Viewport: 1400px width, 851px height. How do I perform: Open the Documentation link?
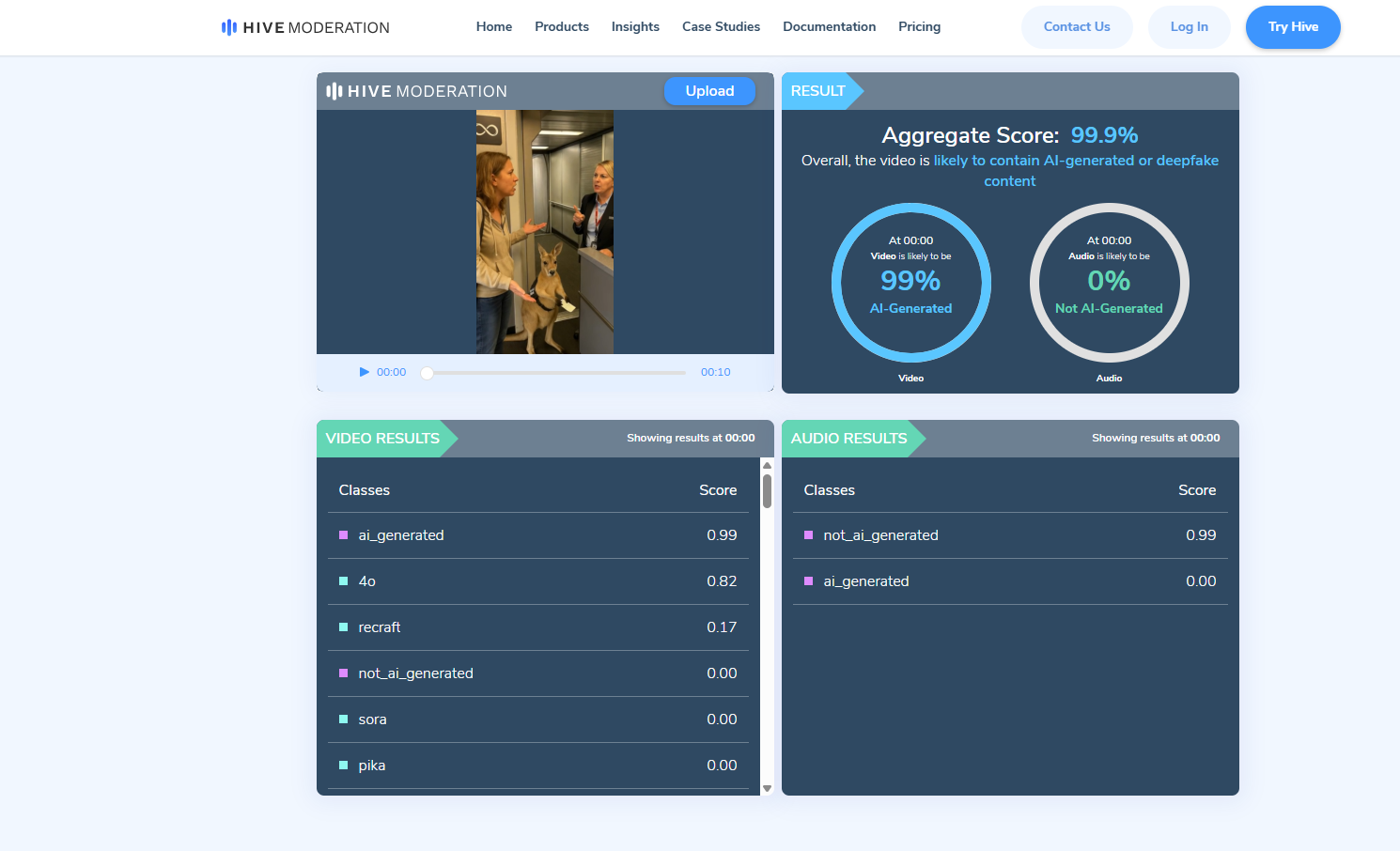coord(829,27)
